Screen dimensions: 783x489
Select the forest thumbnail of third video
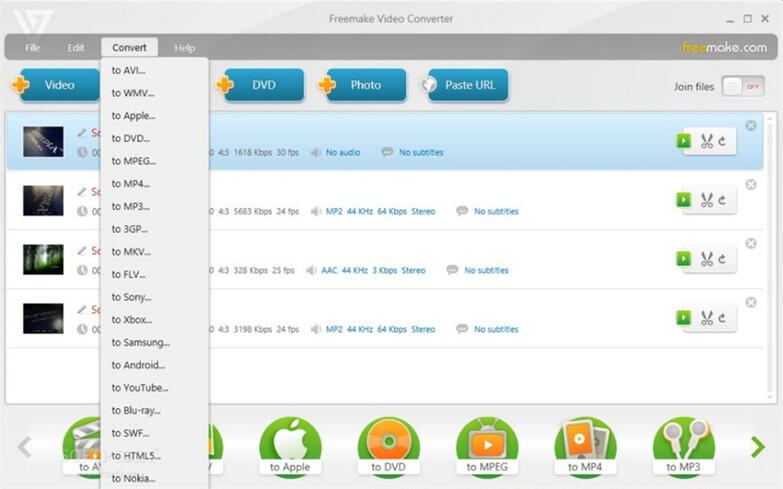[43, 260]
